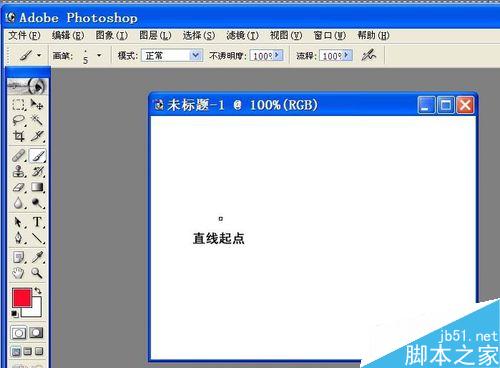Select the Type tool
Image resolution: width=500 pixels, height=368 pixels.
pyautogui.click(x=37, y=222)
